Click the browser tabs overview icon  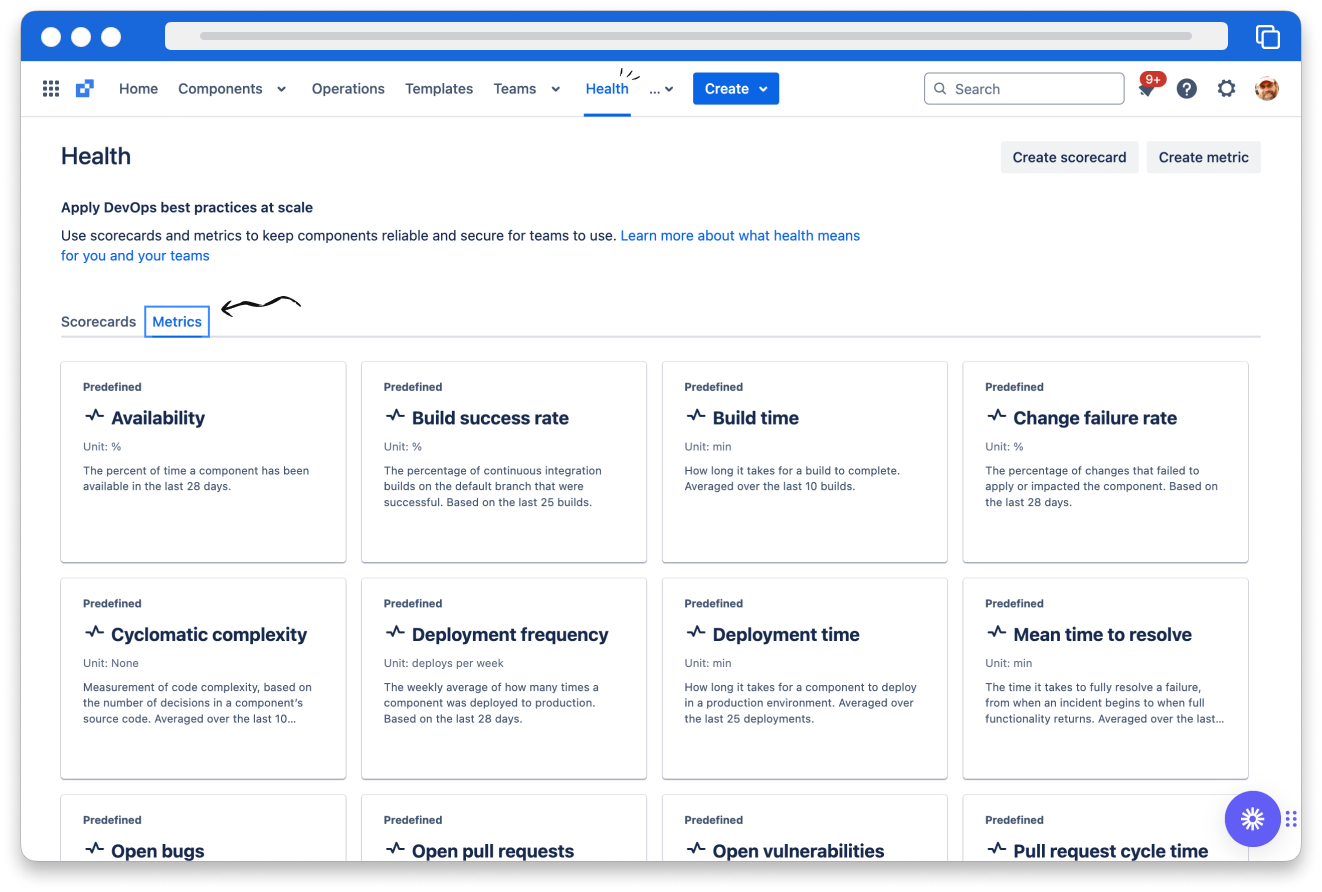click(x=1268, y=36)
